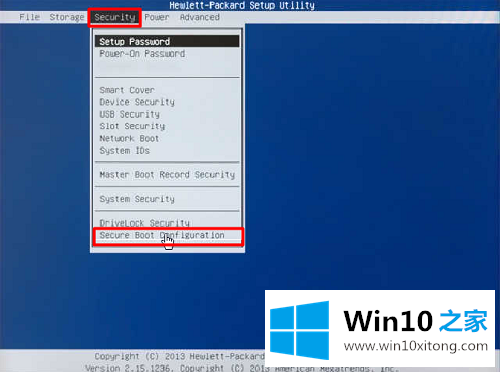Click the Hewlett-Packard Setup Utility title

(242, 5)
